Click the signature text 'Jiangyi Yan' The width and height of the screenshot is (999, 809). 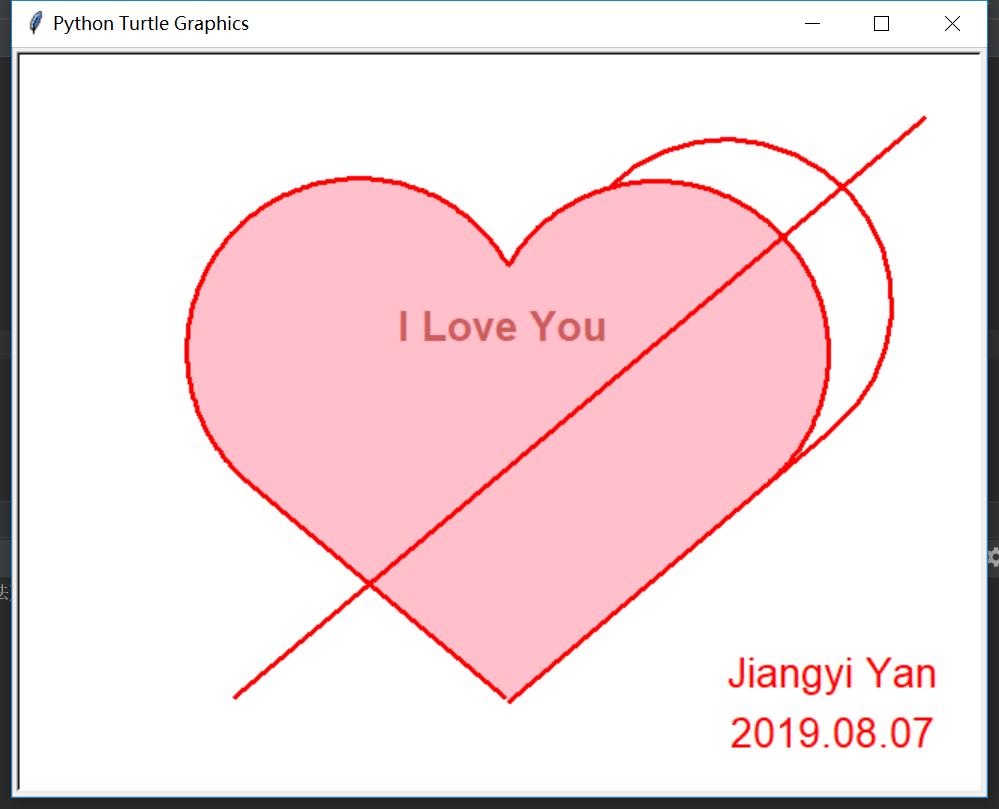click(x=831, y=674)
